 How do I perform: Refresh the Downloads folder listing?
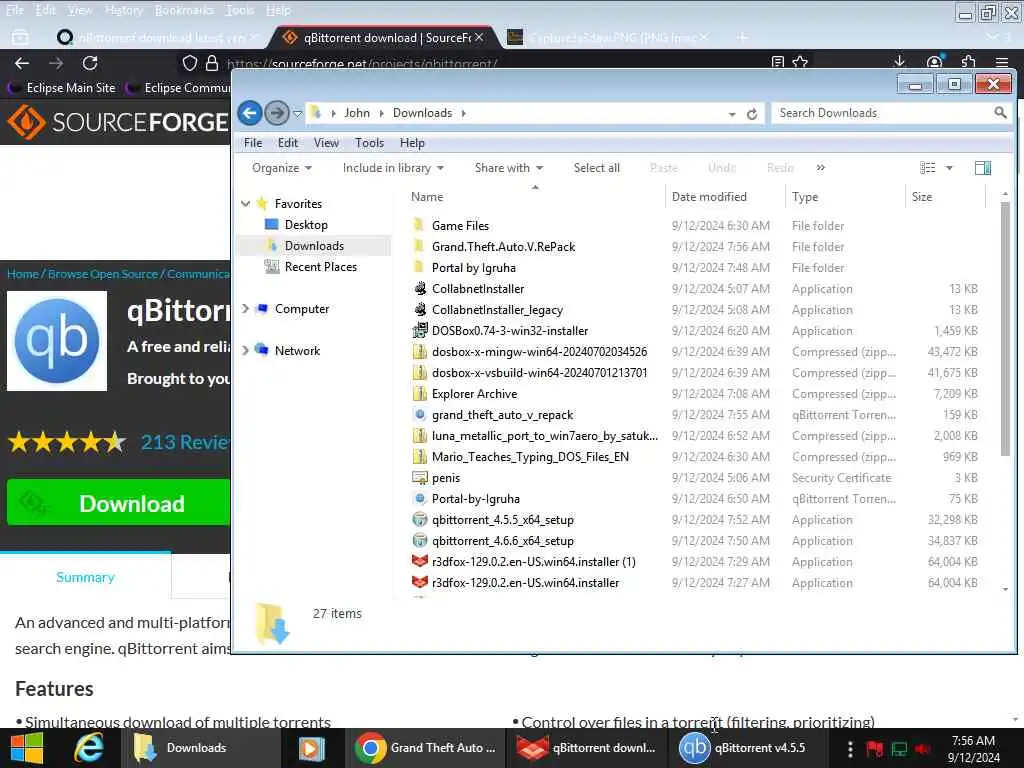tap(752, 114)
